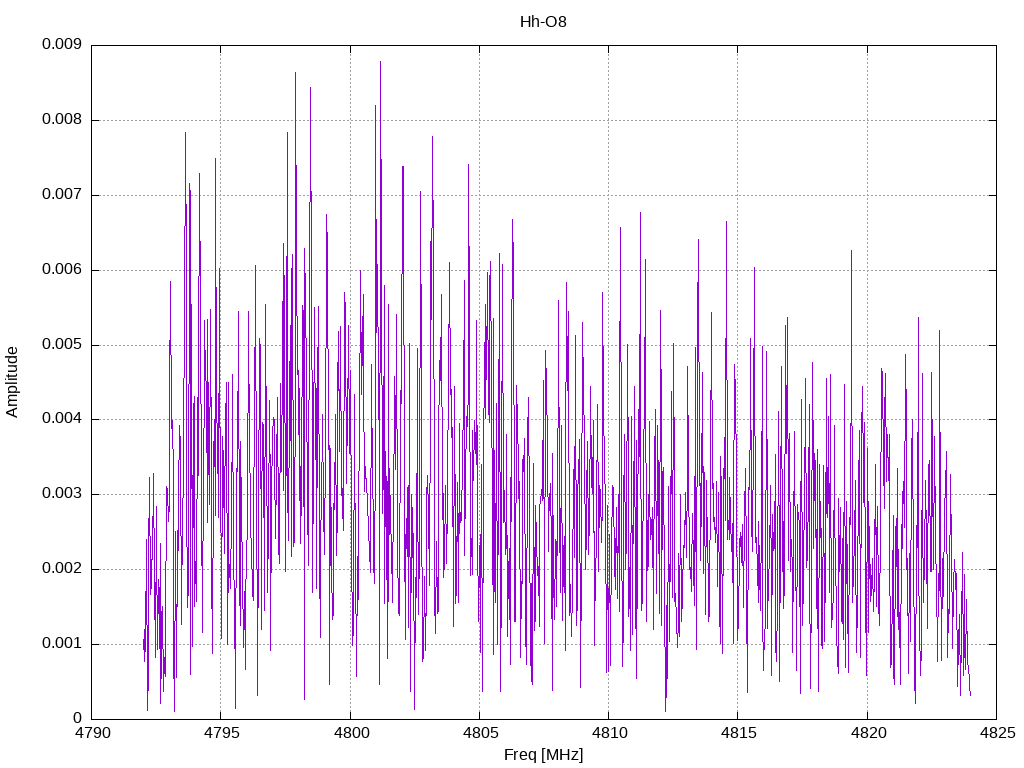The height and width of the screenshot is (768, 1024).
Task: Click the 0.009 y-axis tick label
Action: [x=62, y=44]
